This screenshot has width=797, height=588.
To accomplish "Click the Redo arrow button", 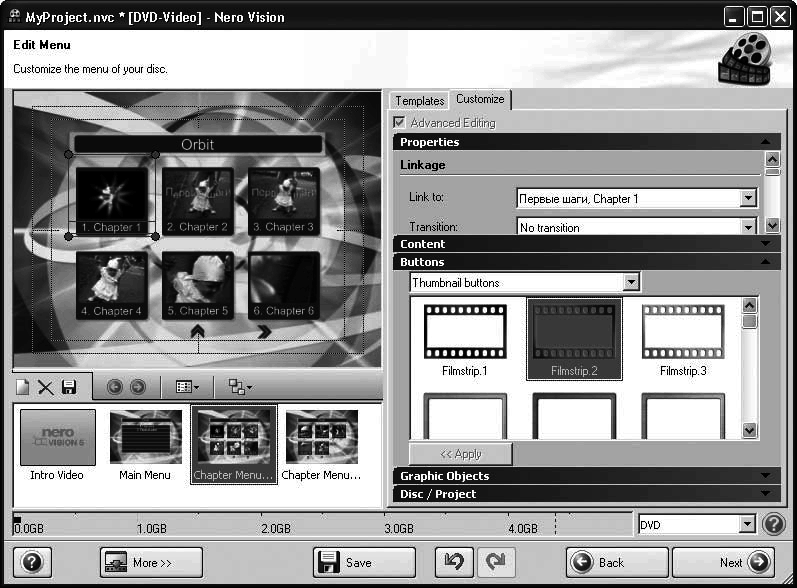I will click(x=495, y=562).
